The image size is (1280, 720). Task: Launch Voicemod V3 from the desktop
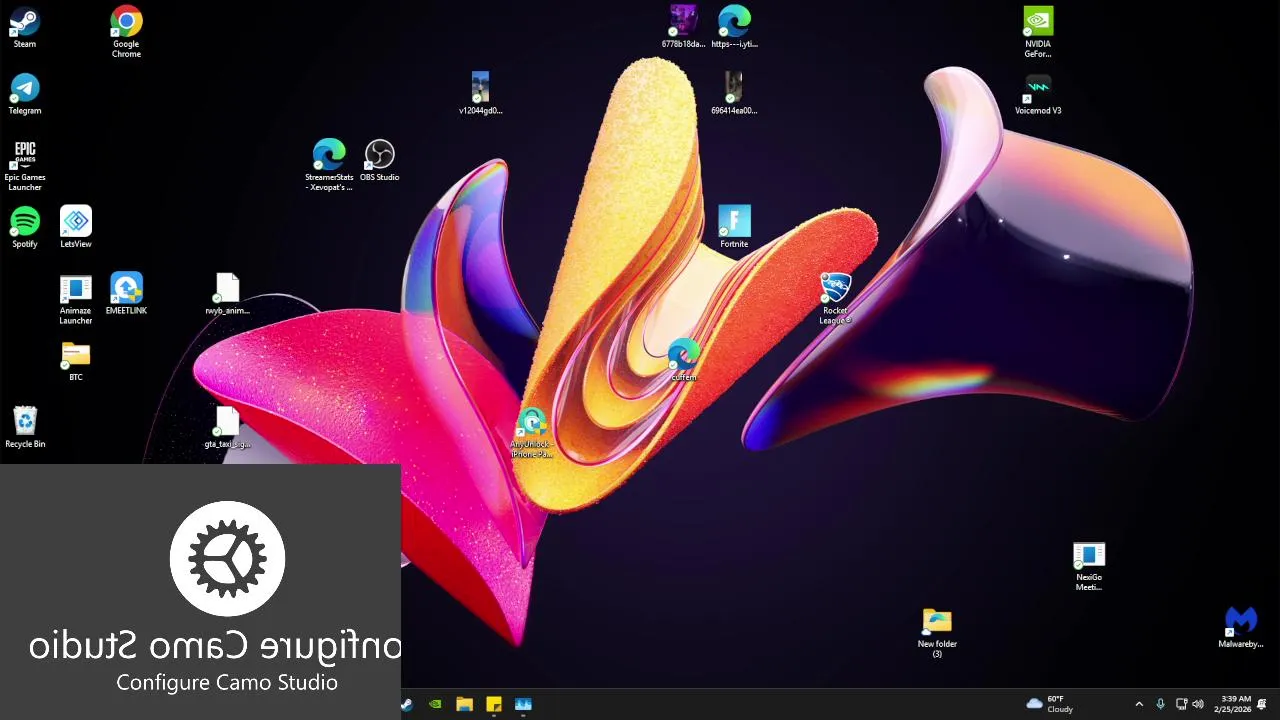point(1038,95)
